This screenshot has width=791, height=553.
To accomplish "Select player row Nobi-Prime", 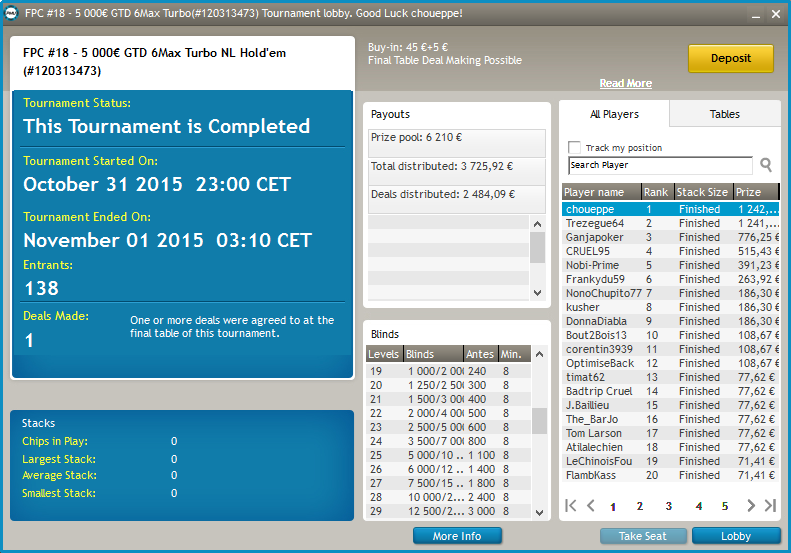I will [670, 265].
